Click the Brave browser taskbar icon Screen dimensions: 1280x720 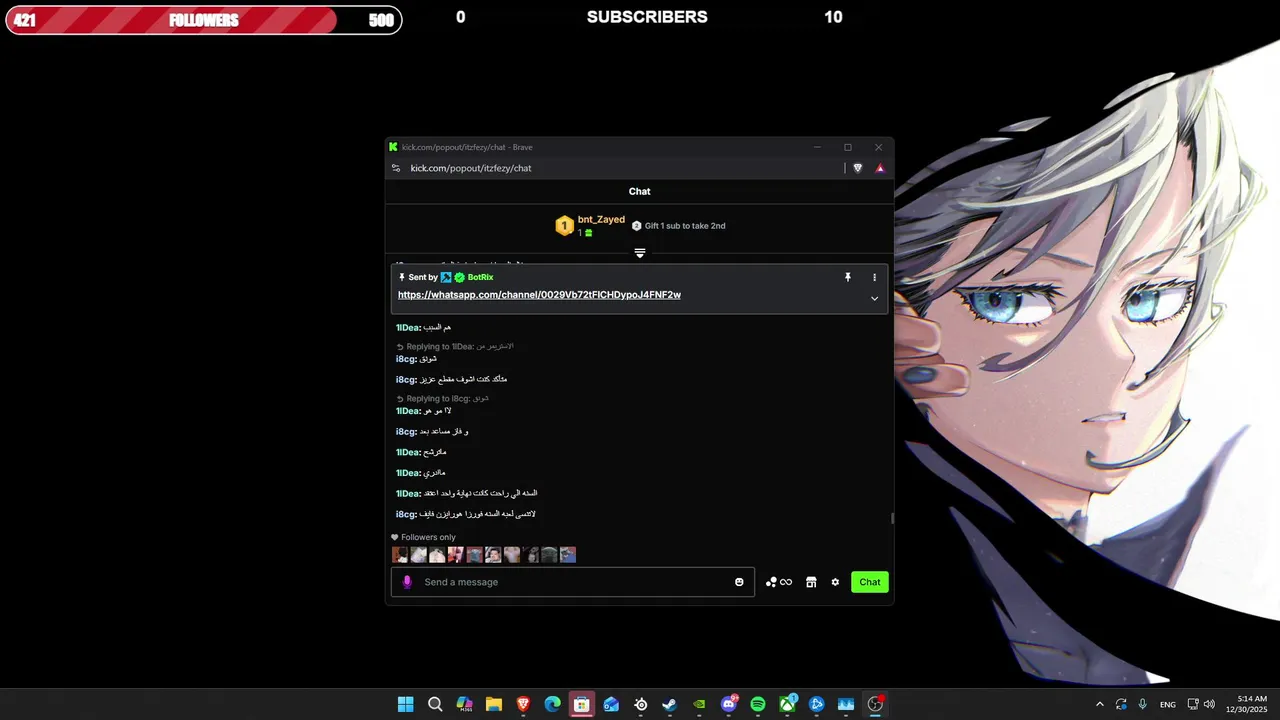523,704
